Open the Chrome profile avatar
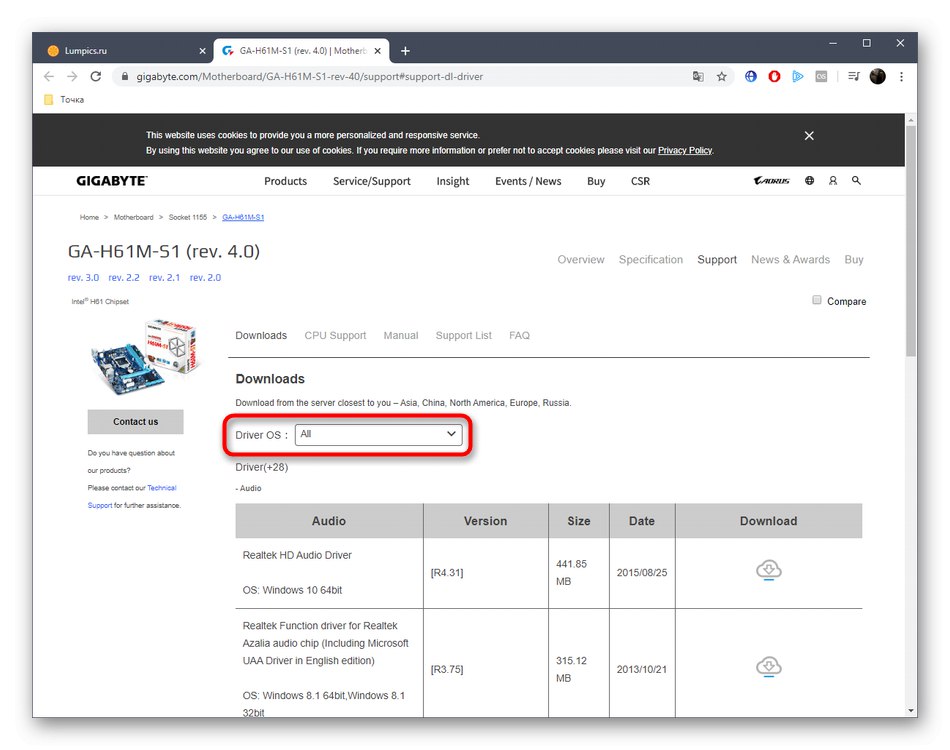Image resolution: width=950 pixels, height=750 pixels. pyautogui.click(x=877, y=76)
